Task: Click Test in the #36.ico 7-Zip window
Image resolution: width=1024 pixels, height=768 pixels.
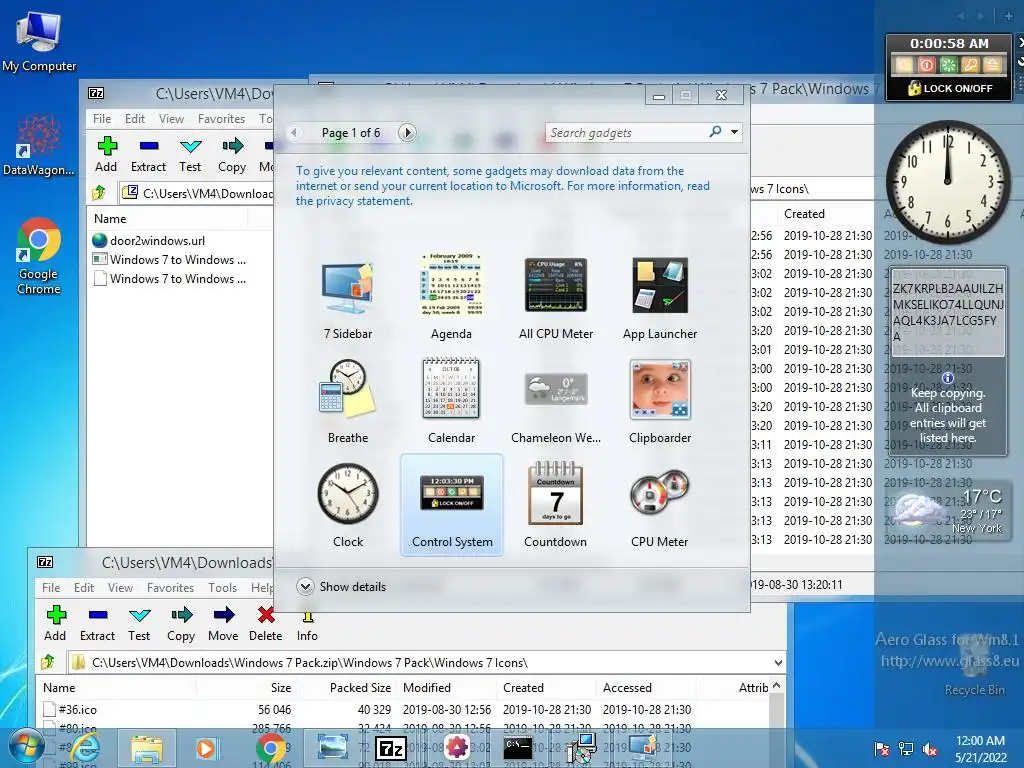Action: 139,624
